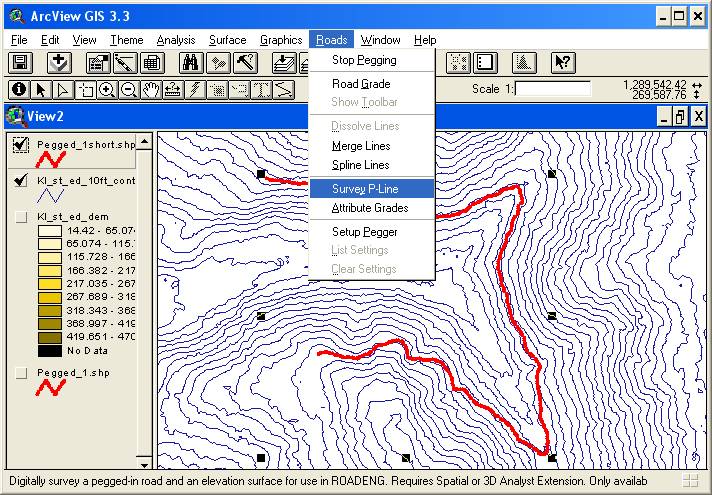Select the Measure ruler tool

pos(173,89)
